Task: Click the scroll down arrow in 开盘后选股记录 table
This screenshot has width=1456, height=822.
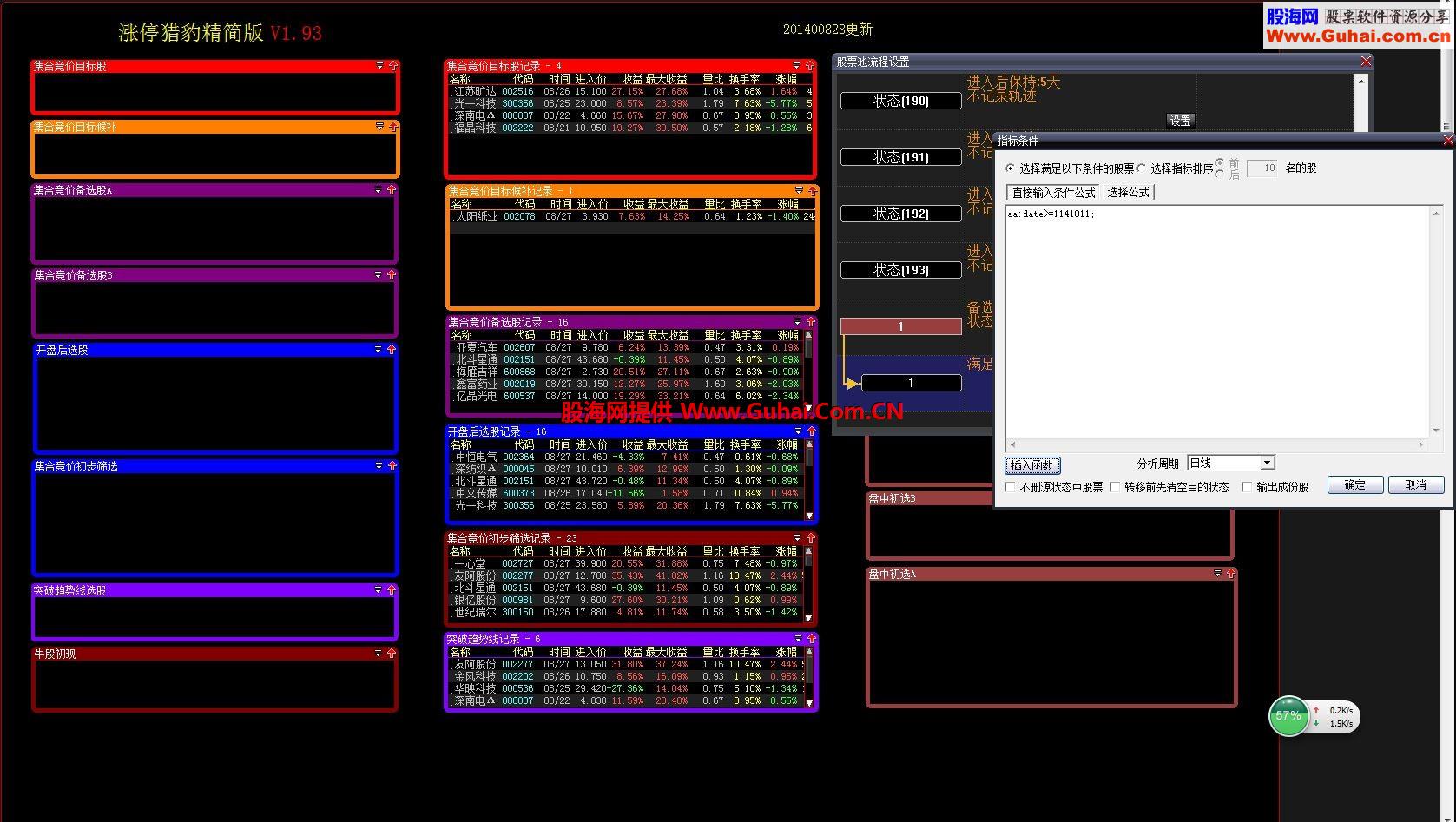Action: tap(809, 516)
